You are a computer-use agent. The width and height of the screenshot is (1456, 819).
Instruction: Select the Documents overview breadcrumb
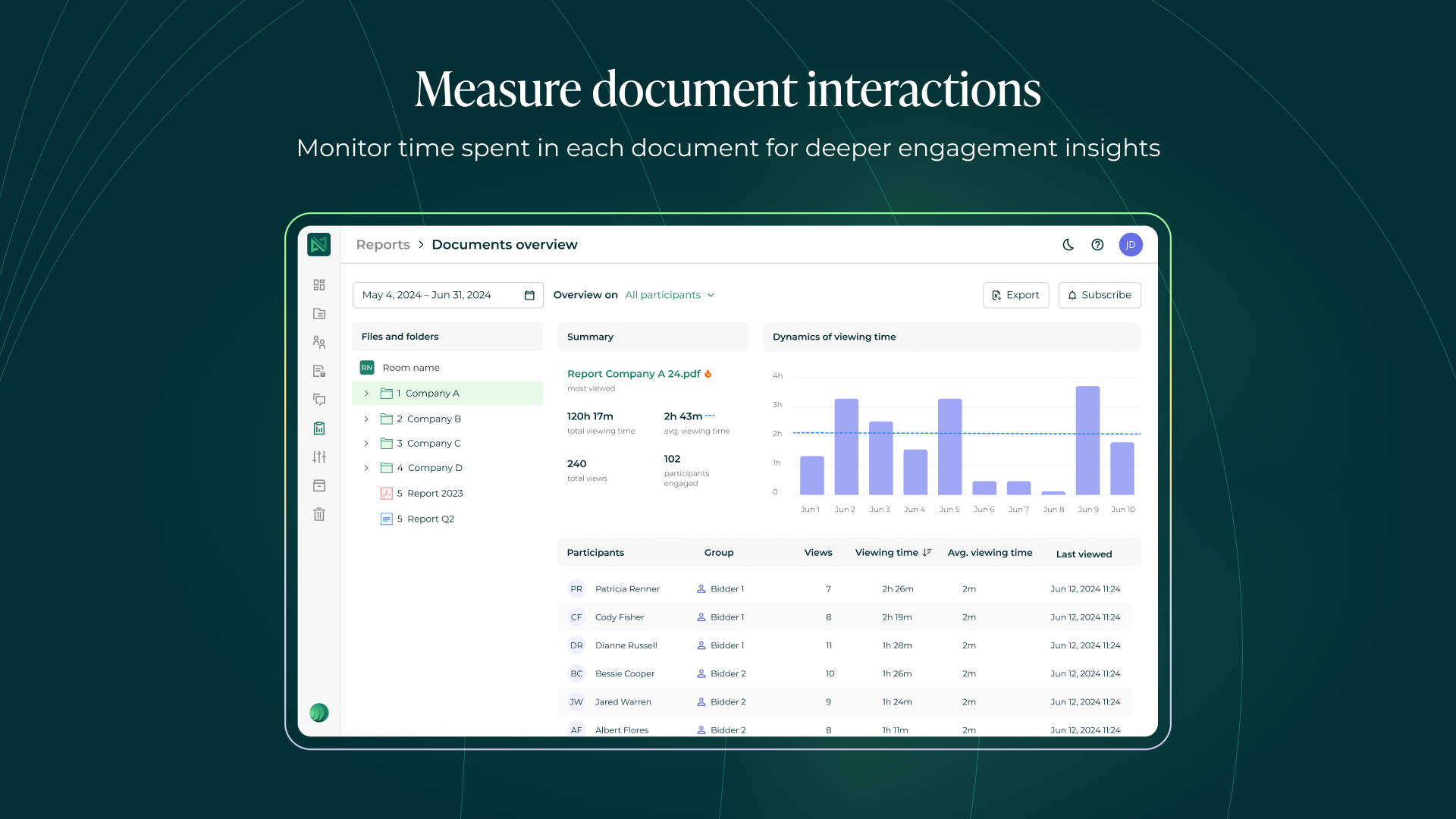click(504, 244)
